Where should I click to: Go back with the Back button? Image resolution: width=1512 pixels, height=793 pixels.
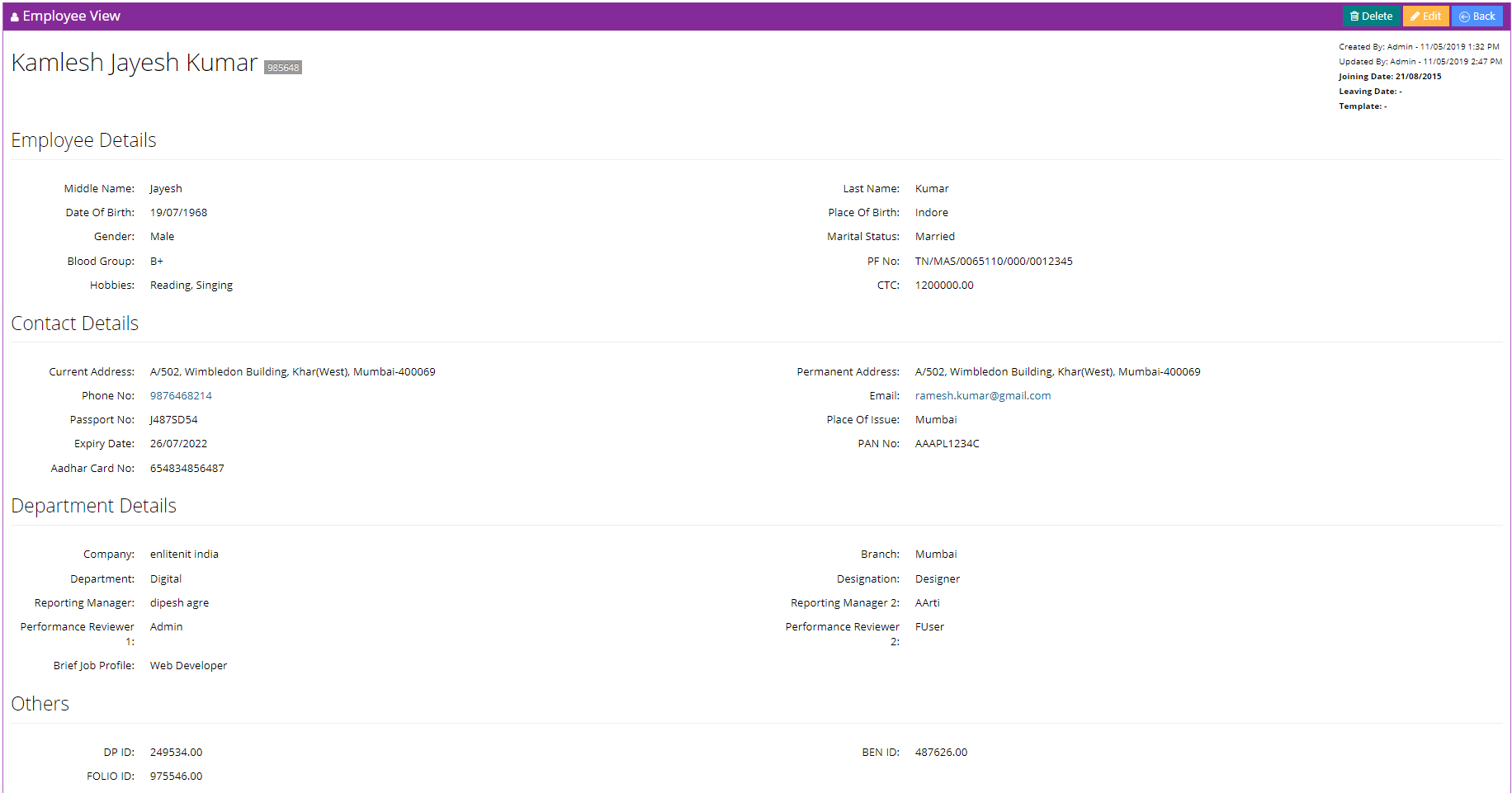tap(1477, 17)
